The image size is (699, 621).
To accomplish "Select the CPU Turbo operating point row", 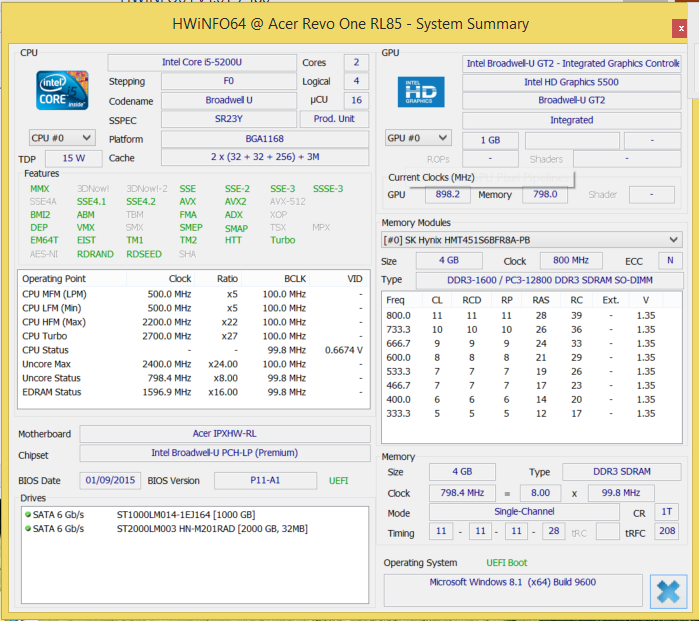I will point(193,336).
